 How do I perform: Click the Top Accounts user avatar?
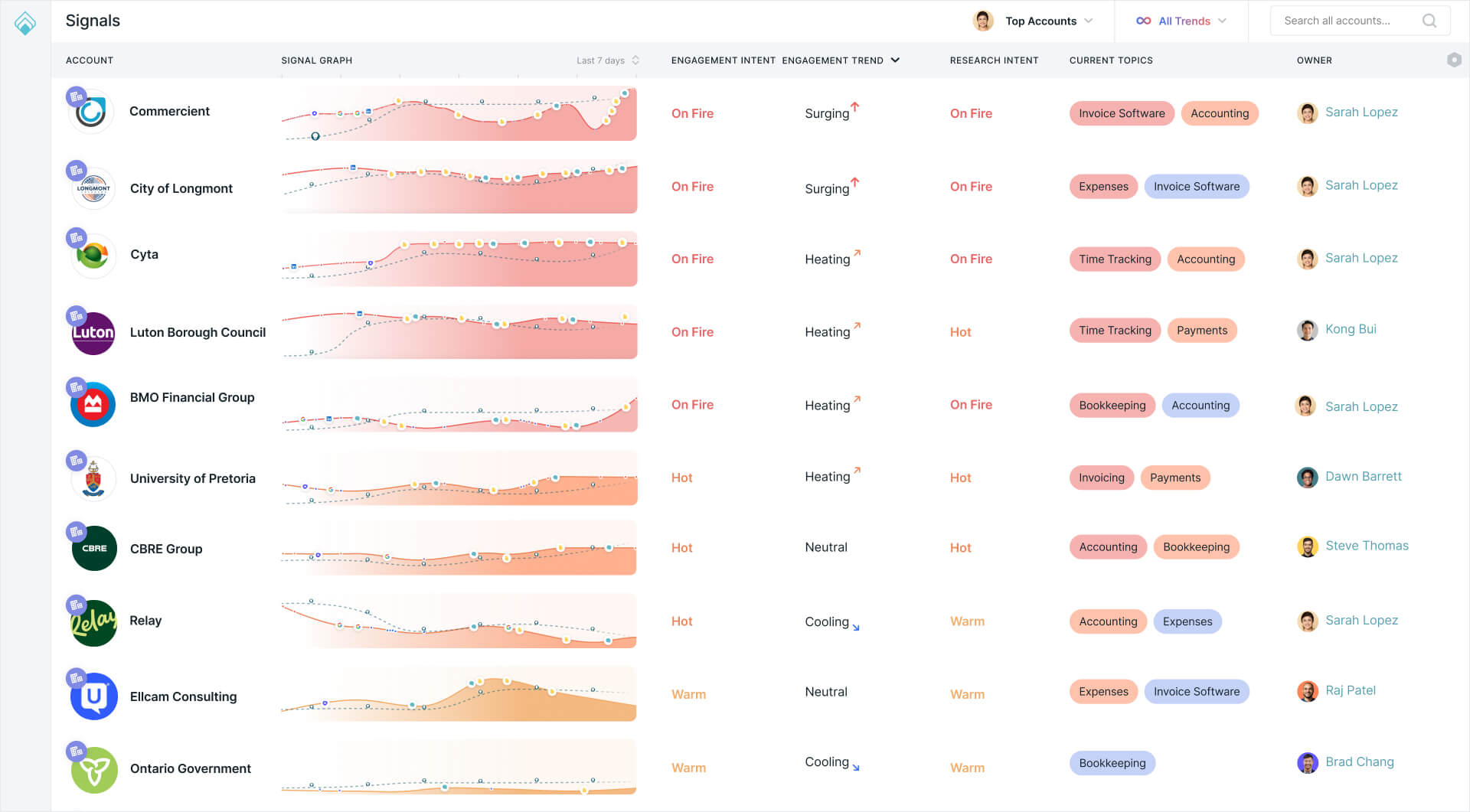[x=983, y=21]
